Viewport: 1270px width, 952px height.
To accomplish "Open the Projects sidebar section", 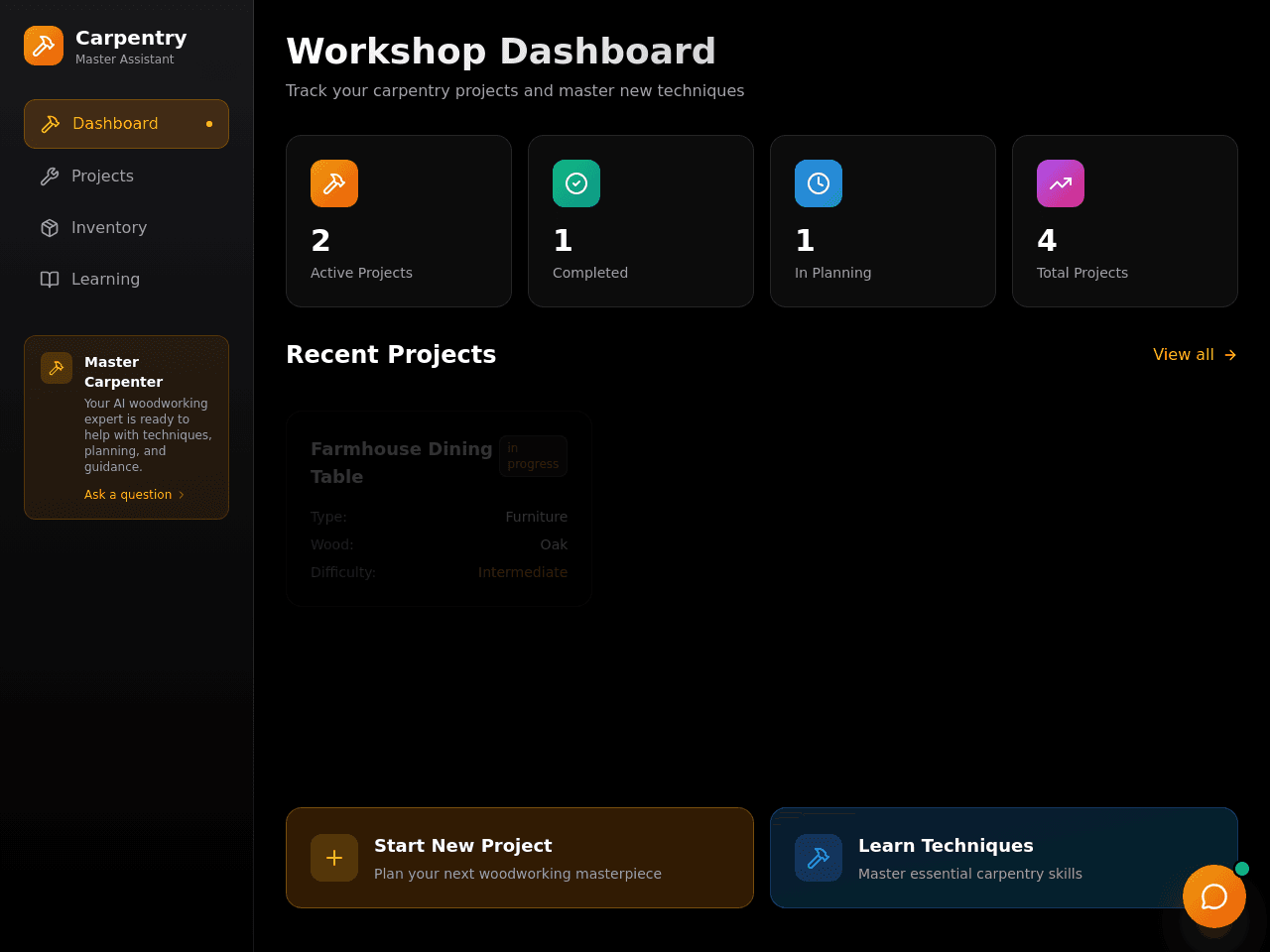I will [x=126, y=176].
